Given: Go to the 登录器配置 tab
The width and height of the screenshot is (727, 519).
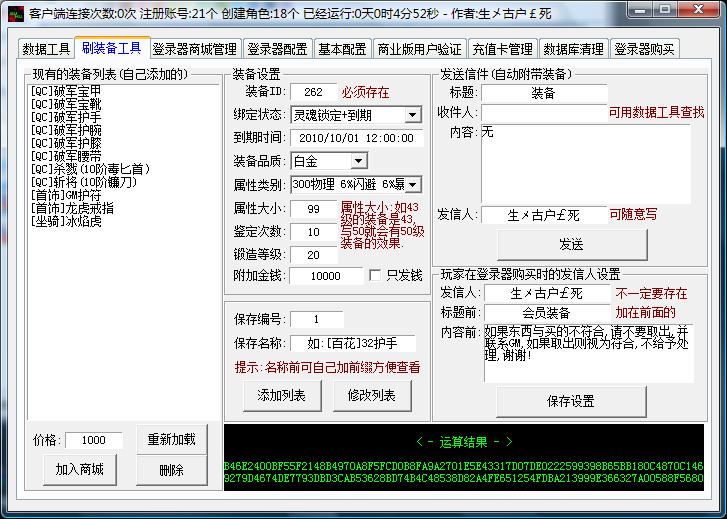Looking at the screenshot, I should (277, 49).
